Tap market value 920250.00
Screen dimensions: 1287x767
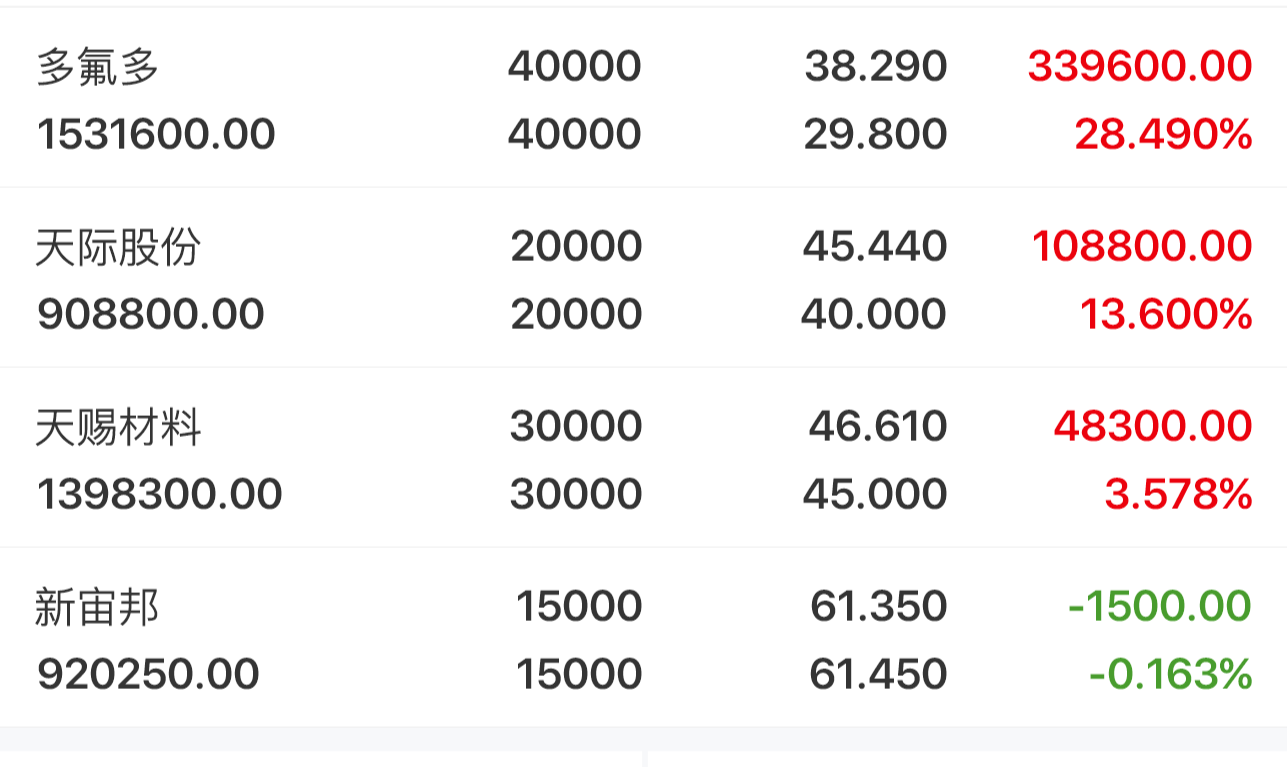[x=148, y=674]
